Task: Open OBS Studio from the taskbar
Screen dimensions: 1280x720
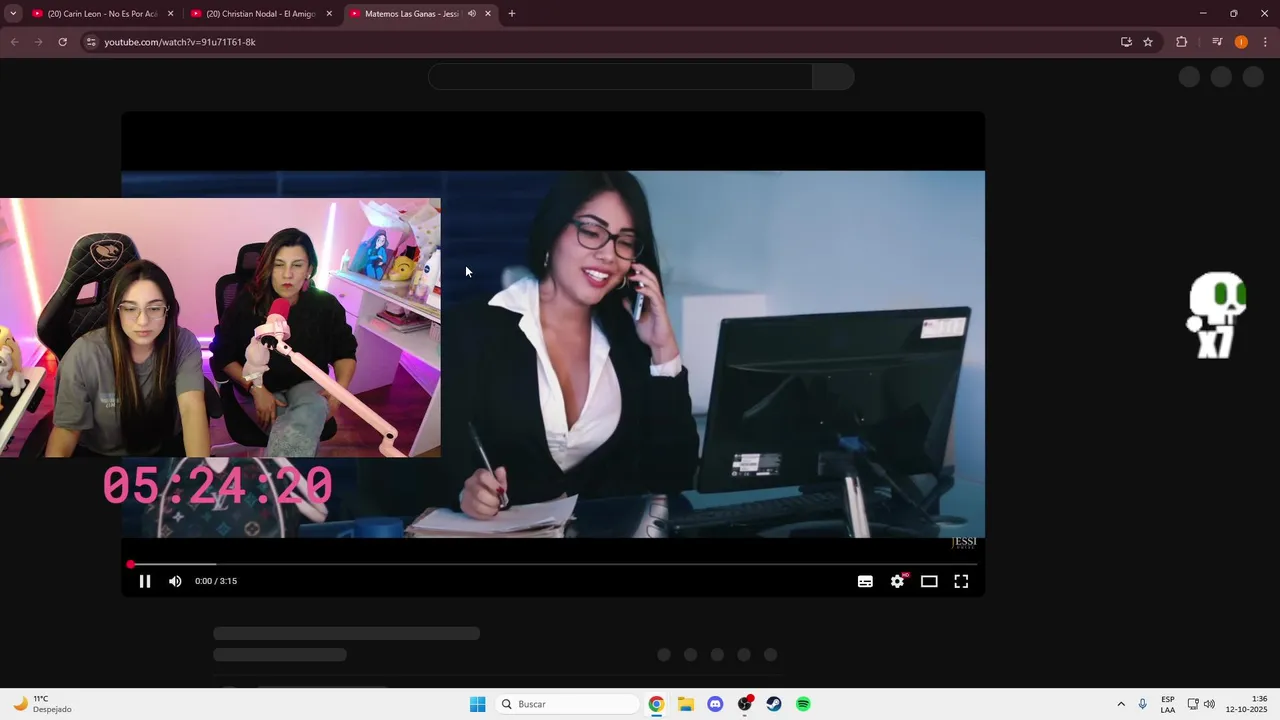Action: click(x=745, y=704)
